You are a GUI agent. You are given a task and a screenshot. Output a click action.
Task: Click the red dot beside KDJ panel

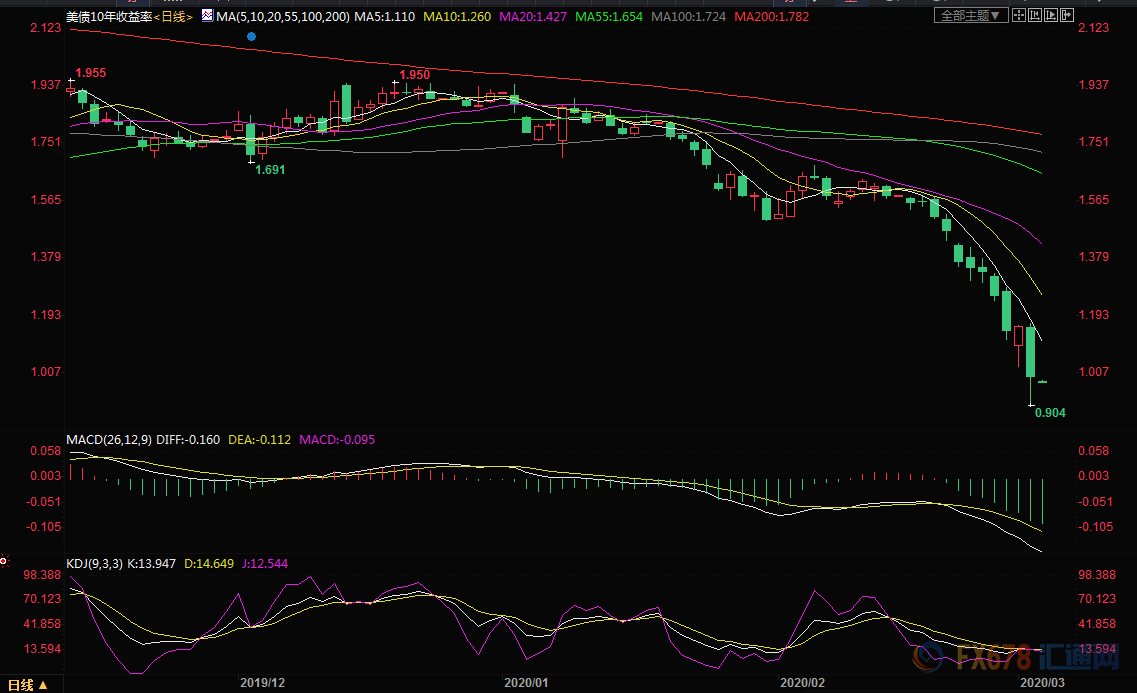coord(4,560)
